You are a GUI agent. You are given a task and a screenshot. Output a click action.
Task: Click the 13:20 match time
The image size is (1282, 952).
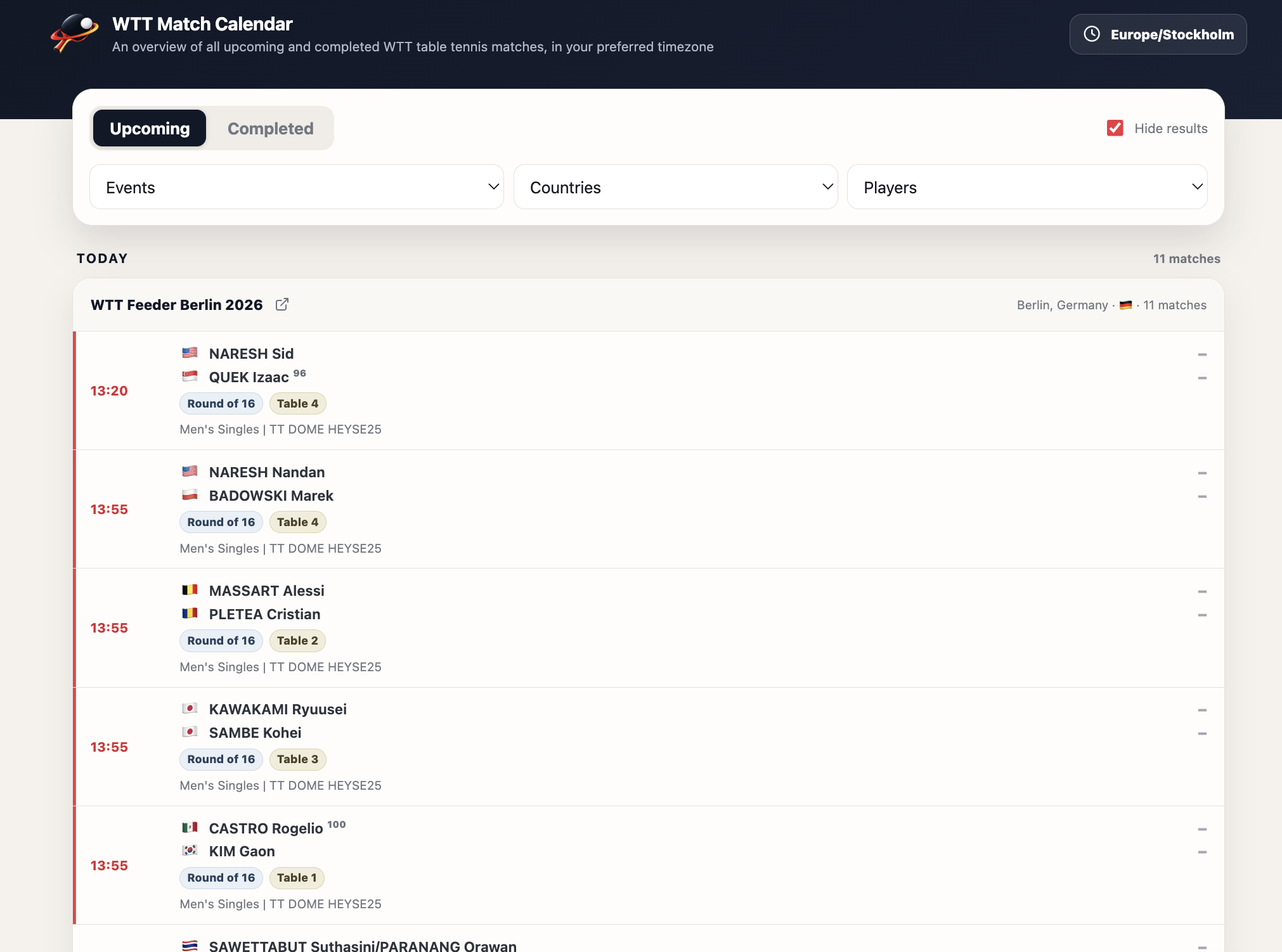pos(109,391)
